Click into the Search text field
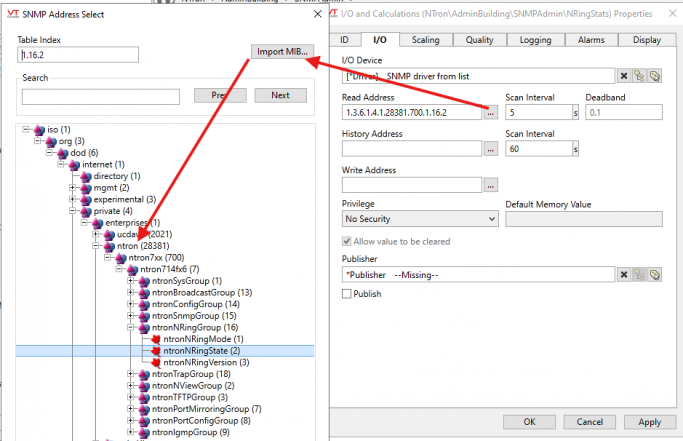683x441 pixels. [100, 97]
